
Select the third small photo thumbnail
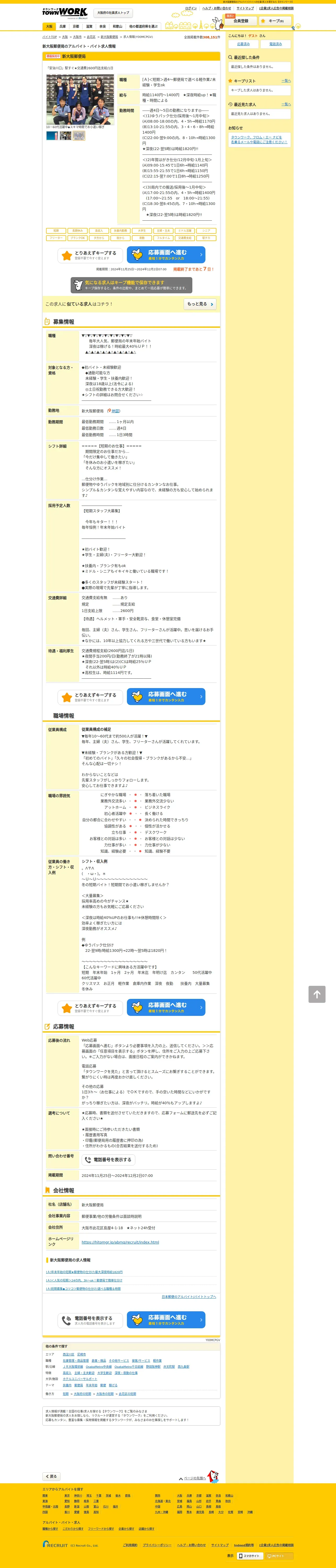79,136
